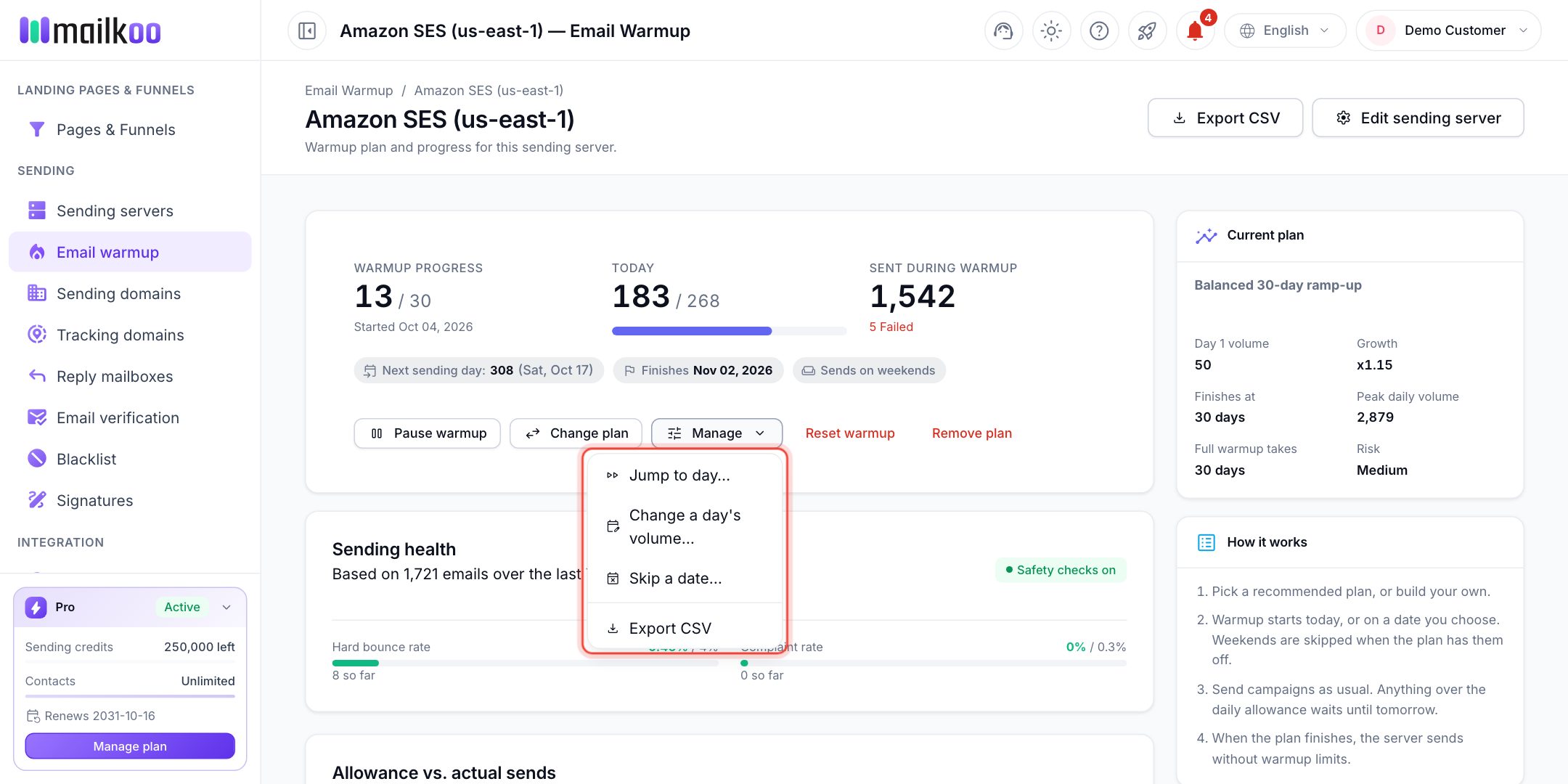Select Change a day's volume...
This screenshot has height=784, width=1568.
pos(685,527)
